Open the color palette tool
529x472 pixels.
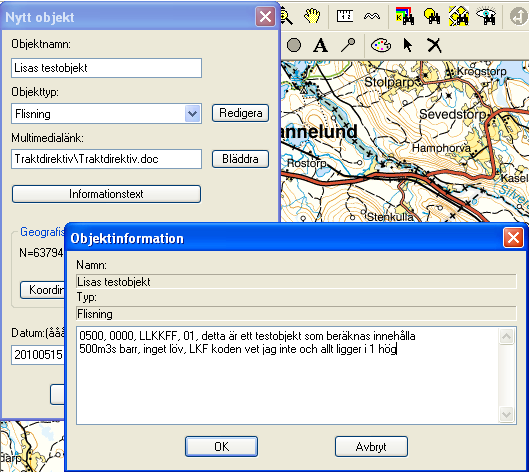click(381, 45)
